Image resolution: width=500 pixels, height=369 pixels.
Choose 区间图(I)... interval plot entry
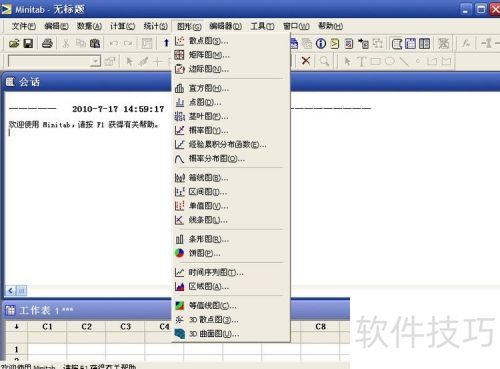click(231, 192)
